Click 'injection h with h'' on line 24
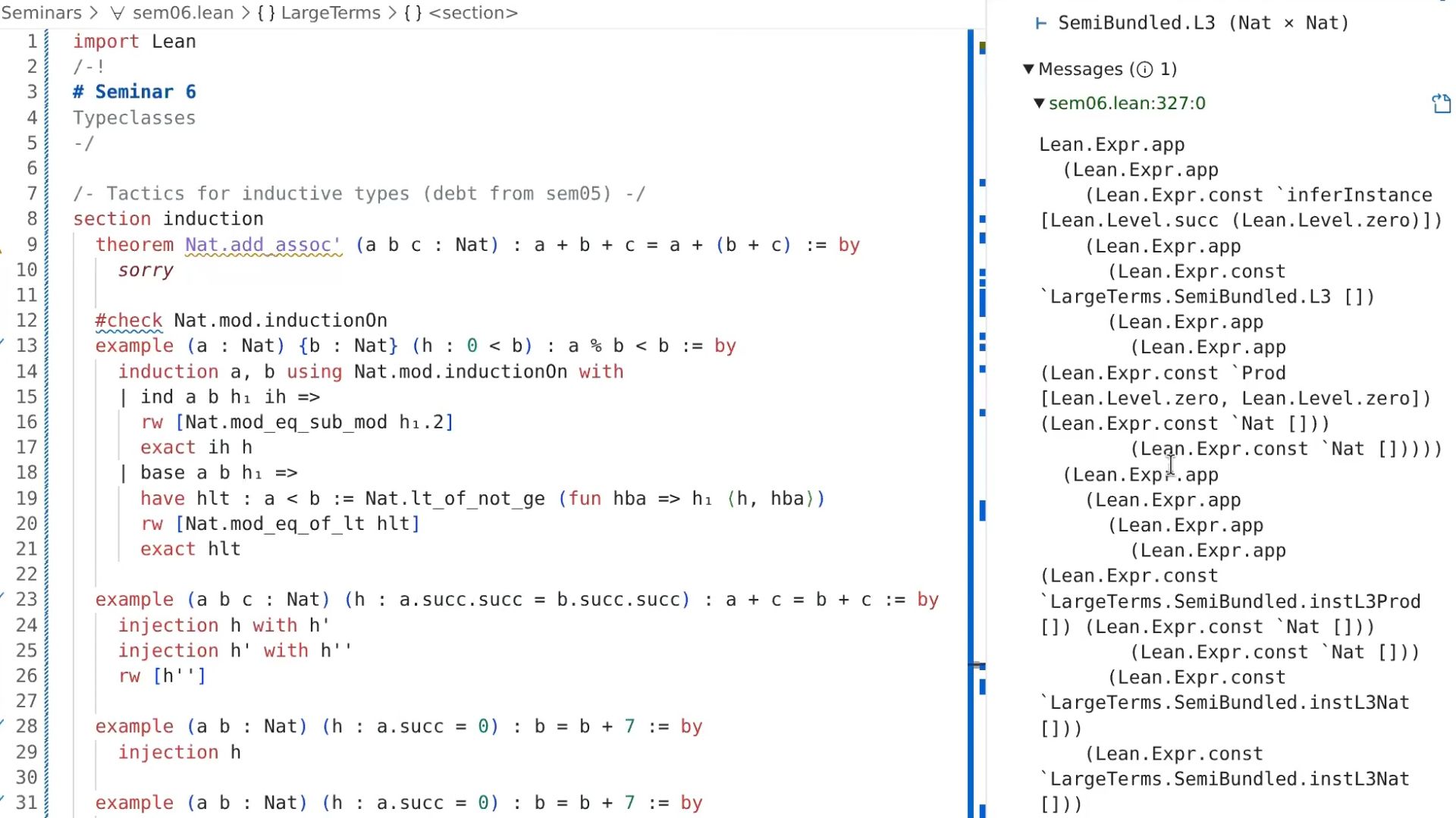This screenshot has height=818, width=1456. click(224, 625)
